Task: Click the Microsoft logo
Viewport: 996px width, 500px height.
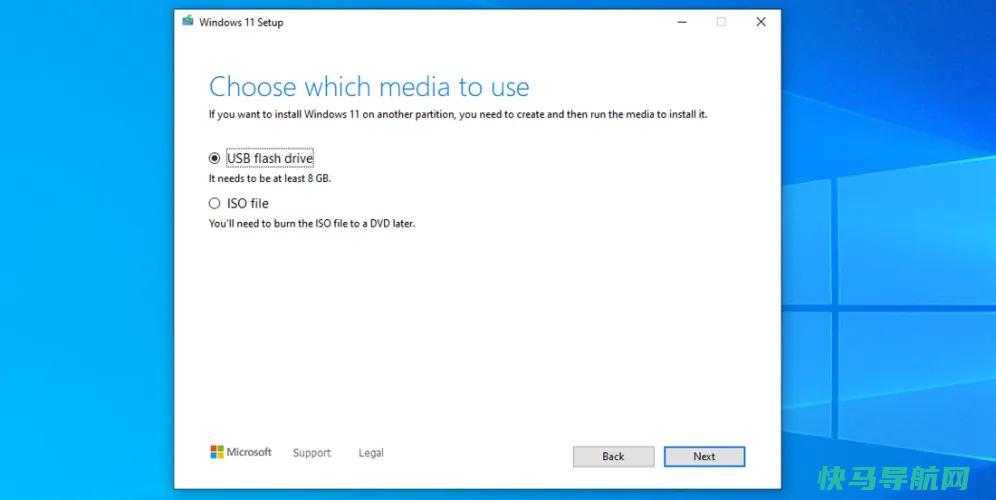Action: pyautogui.click(x=241, y=452)
